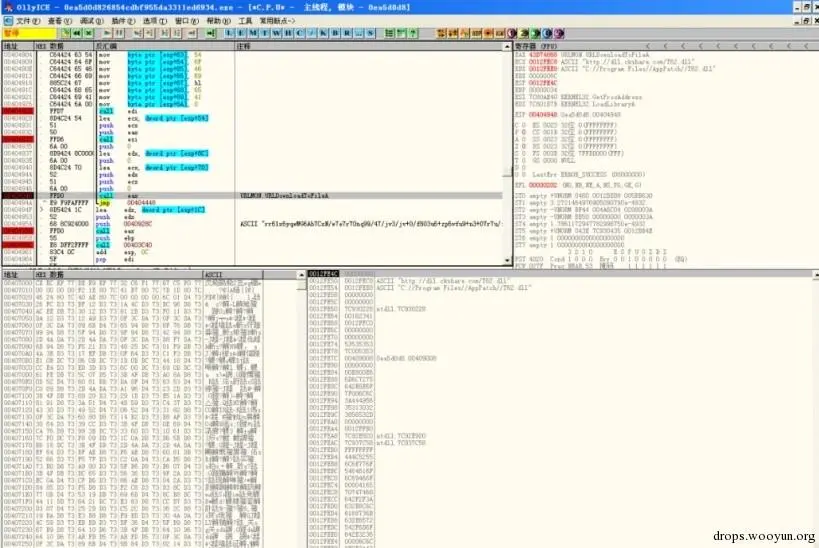Click the Run program play icon
The width and height of the screenshot is (819, 548).
(107, 33)
